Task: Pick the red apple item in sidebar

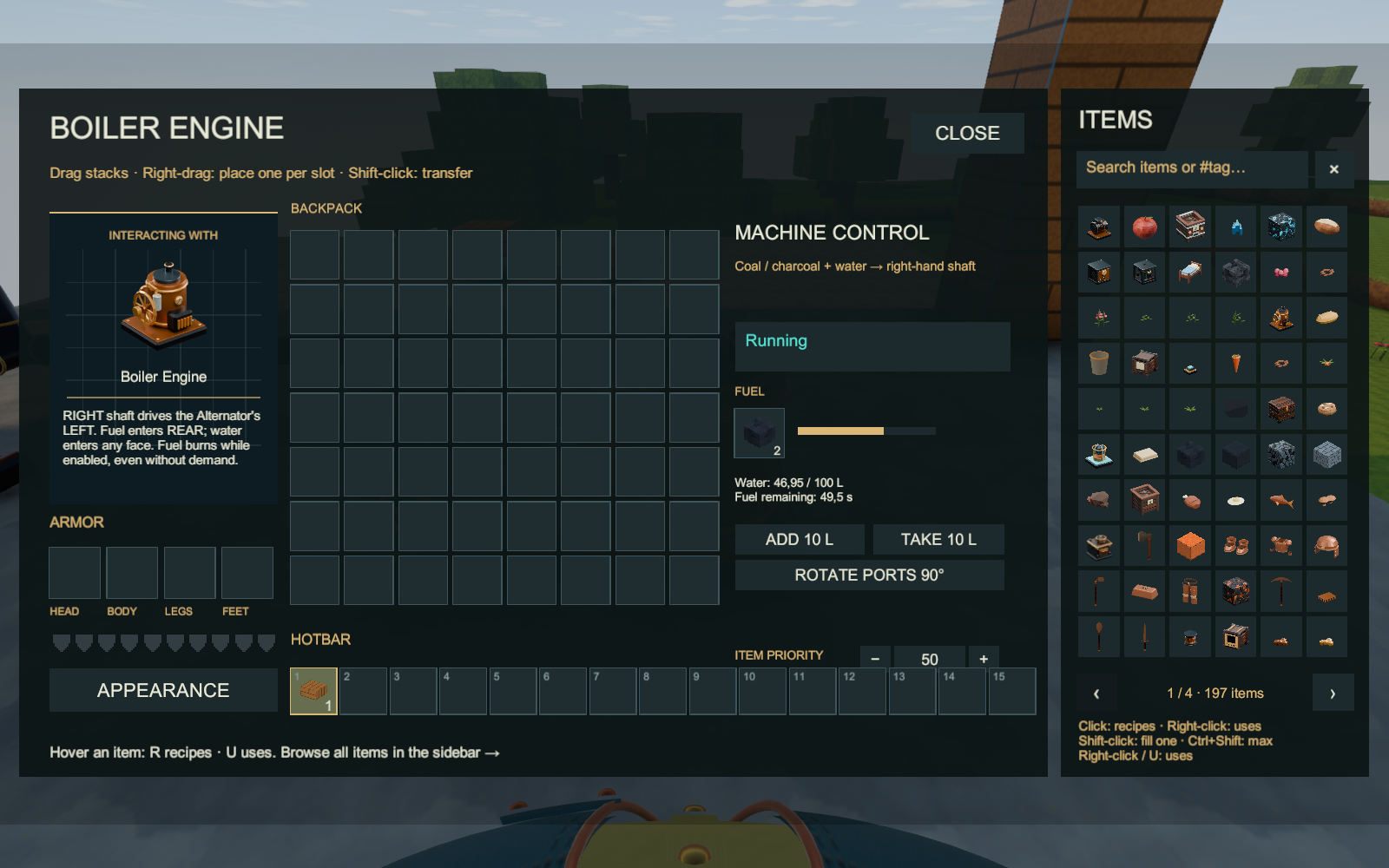Action: point(1144,227)
